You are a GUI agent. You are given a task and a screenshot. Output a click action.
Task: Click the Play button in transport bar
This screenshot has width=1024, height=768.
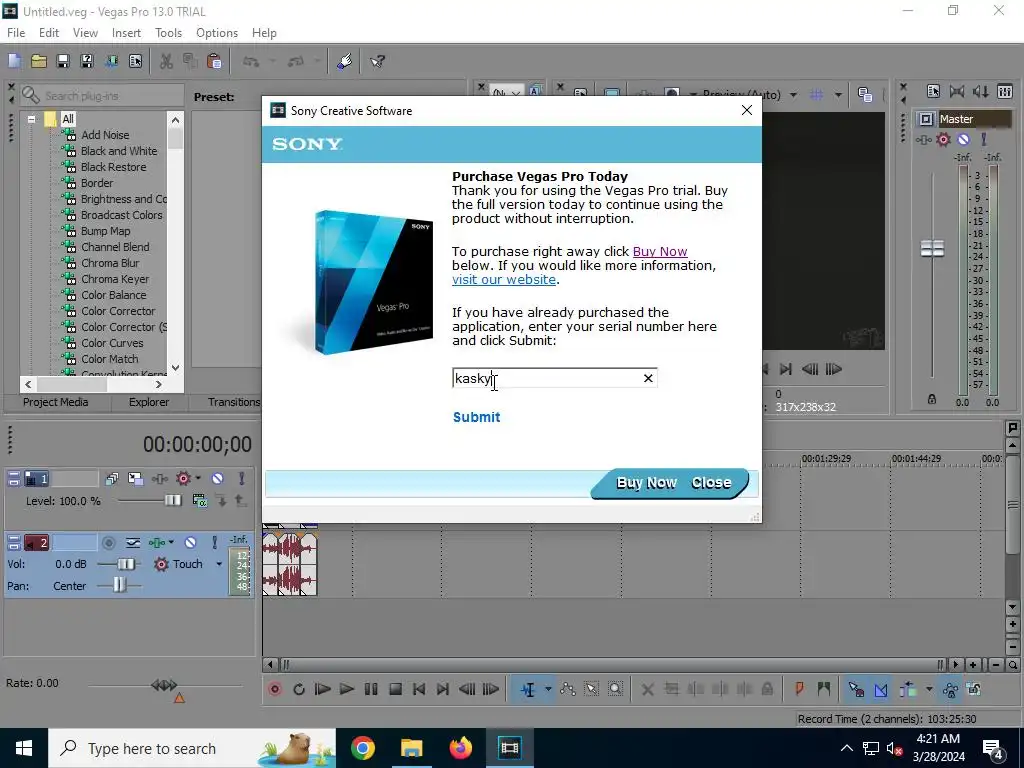347,689
